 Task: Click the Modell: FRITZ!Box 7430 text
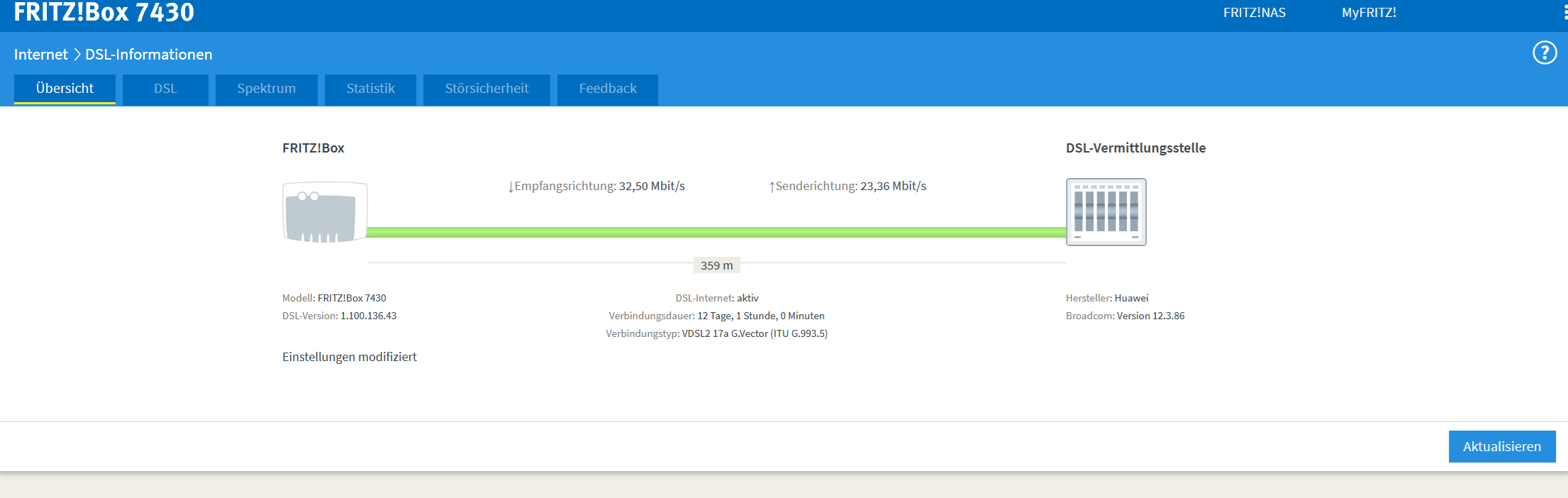[x=334, y=298]
